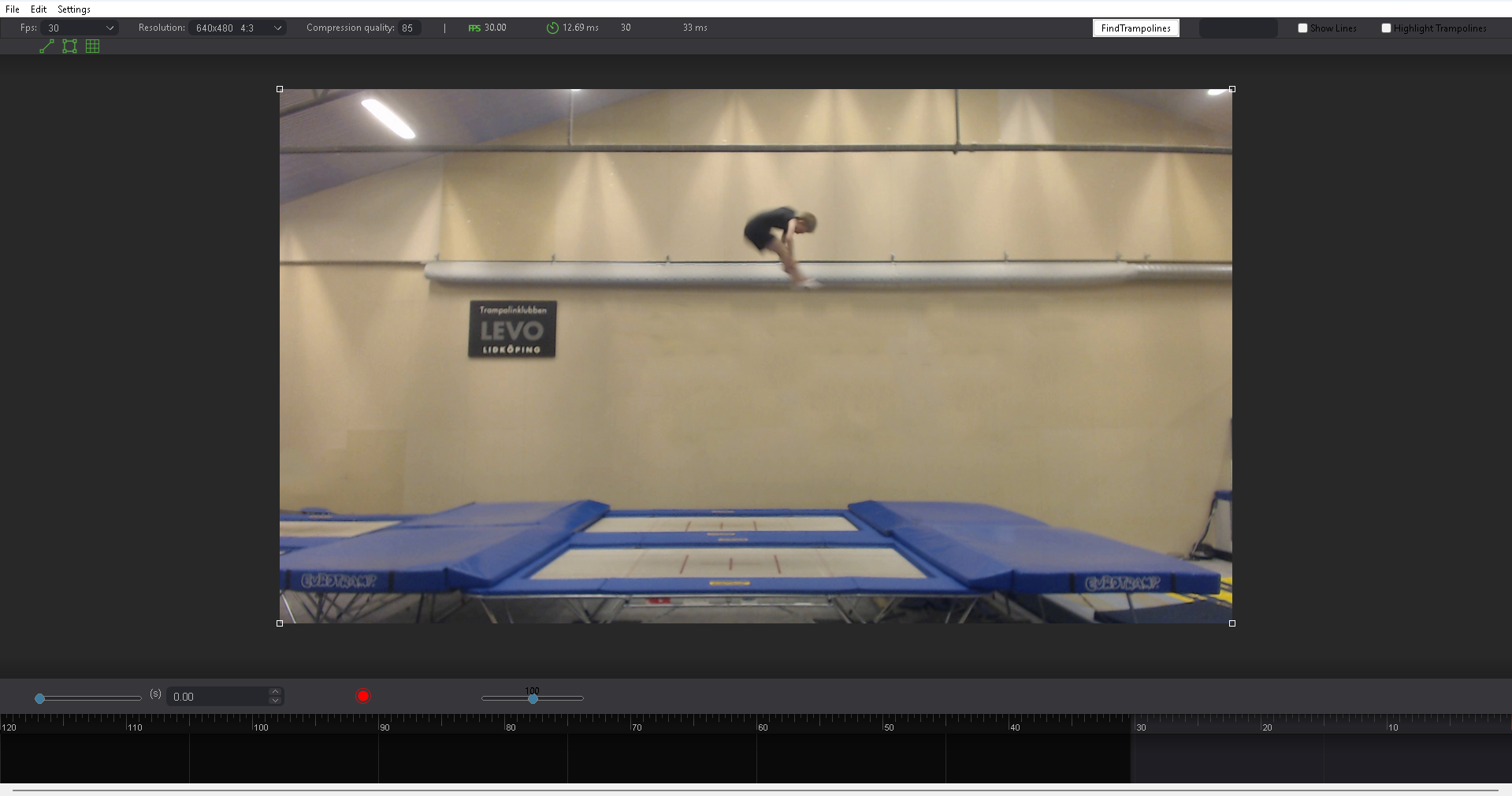The image size is (1512, 796).
Task: Click the green FPS indicator icon
Action: (x=474, y=28)
